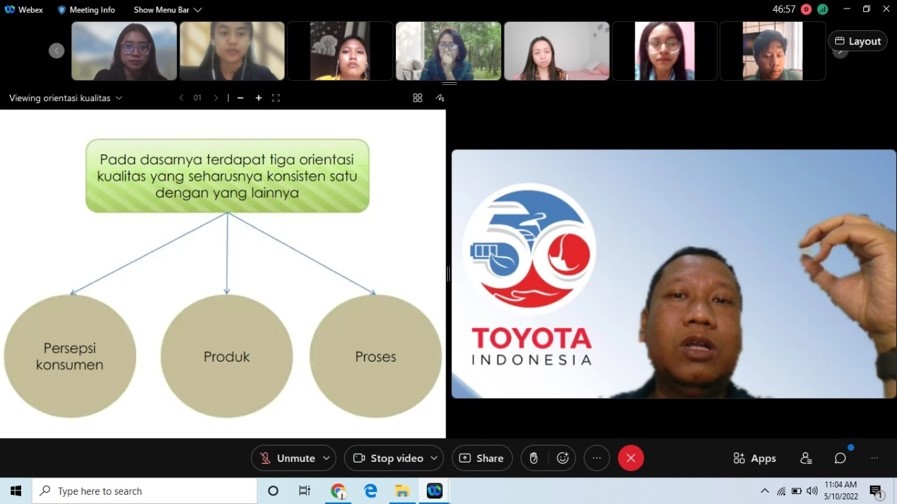The image size is (897, 504).
Task: Toggle raise hand gesture button
Action: pyautogui.click(x=533, y=458)
